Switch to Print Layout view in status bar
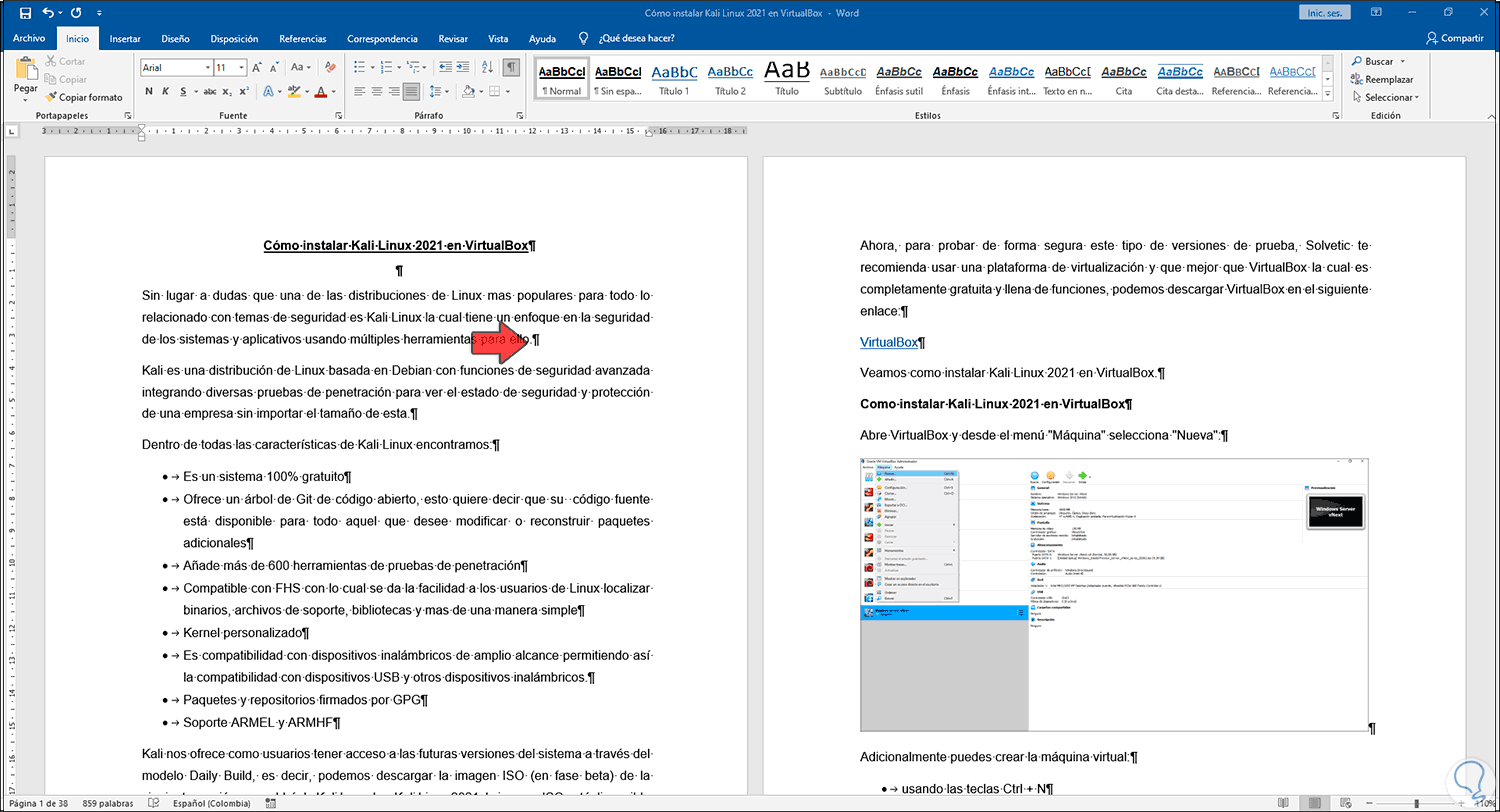This screenshot has height=812, width=1500. [1316, 803]
